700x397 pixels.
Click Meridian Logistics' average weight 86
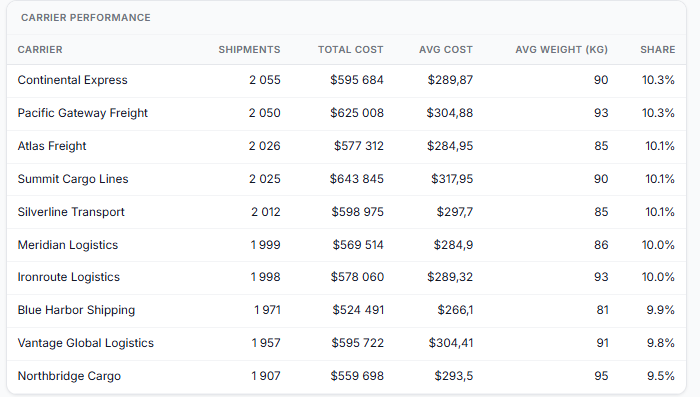click(601, 245)
